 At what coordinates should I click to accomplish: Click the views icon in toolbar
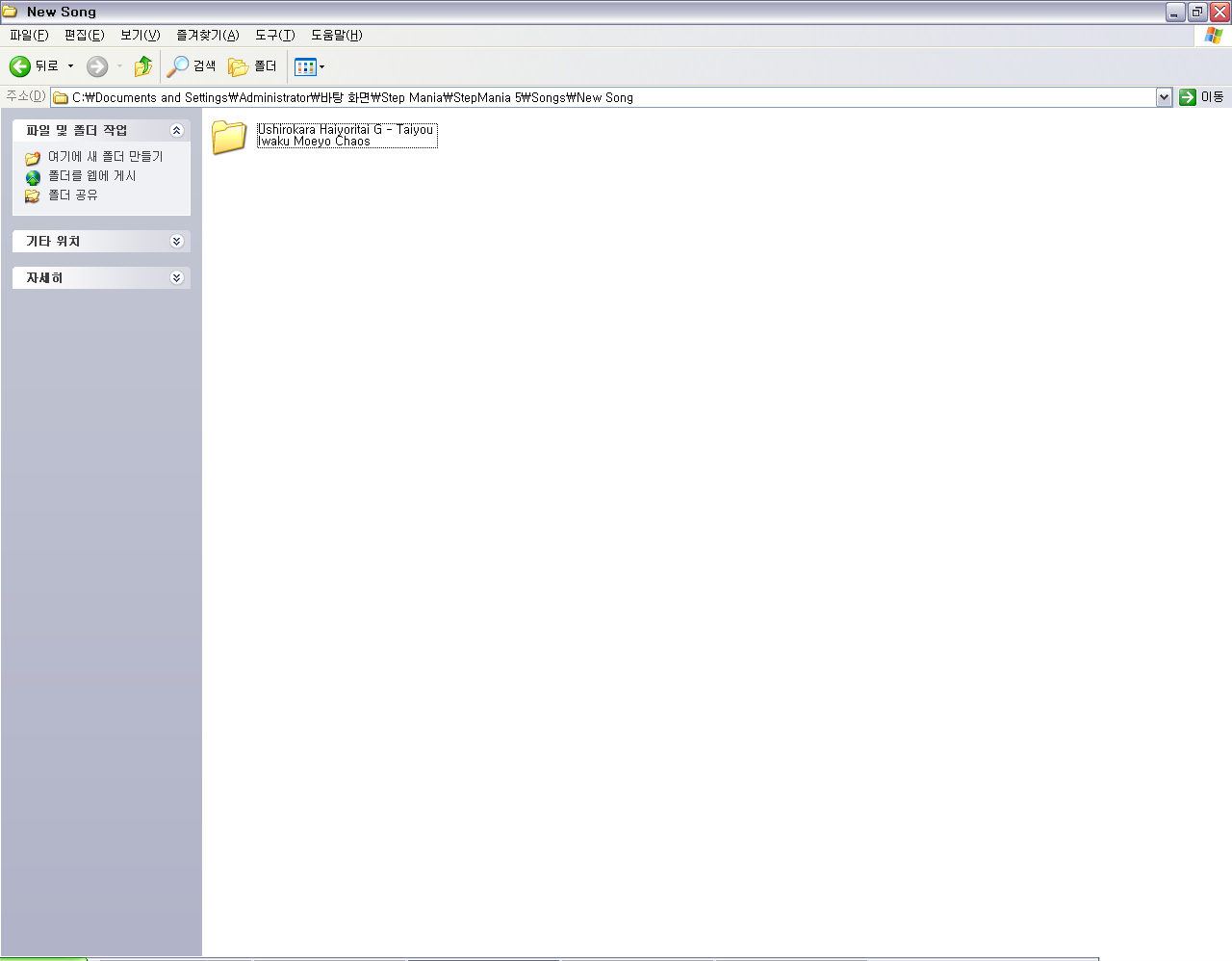pyautogui.click(x=305, y=66)
